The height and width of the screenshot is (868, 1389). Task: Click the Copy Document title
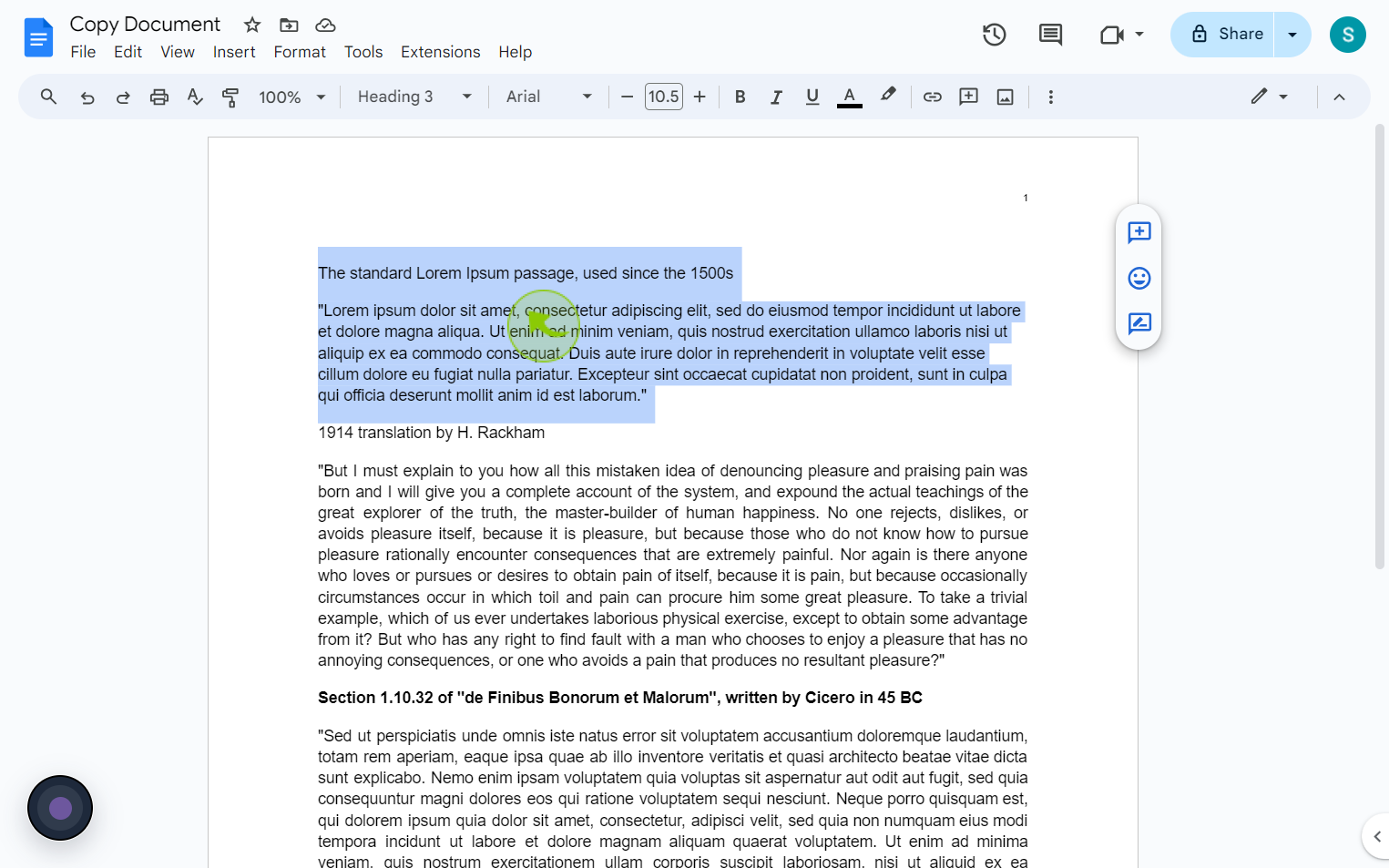pyautogui.click(x=145, y=25)
